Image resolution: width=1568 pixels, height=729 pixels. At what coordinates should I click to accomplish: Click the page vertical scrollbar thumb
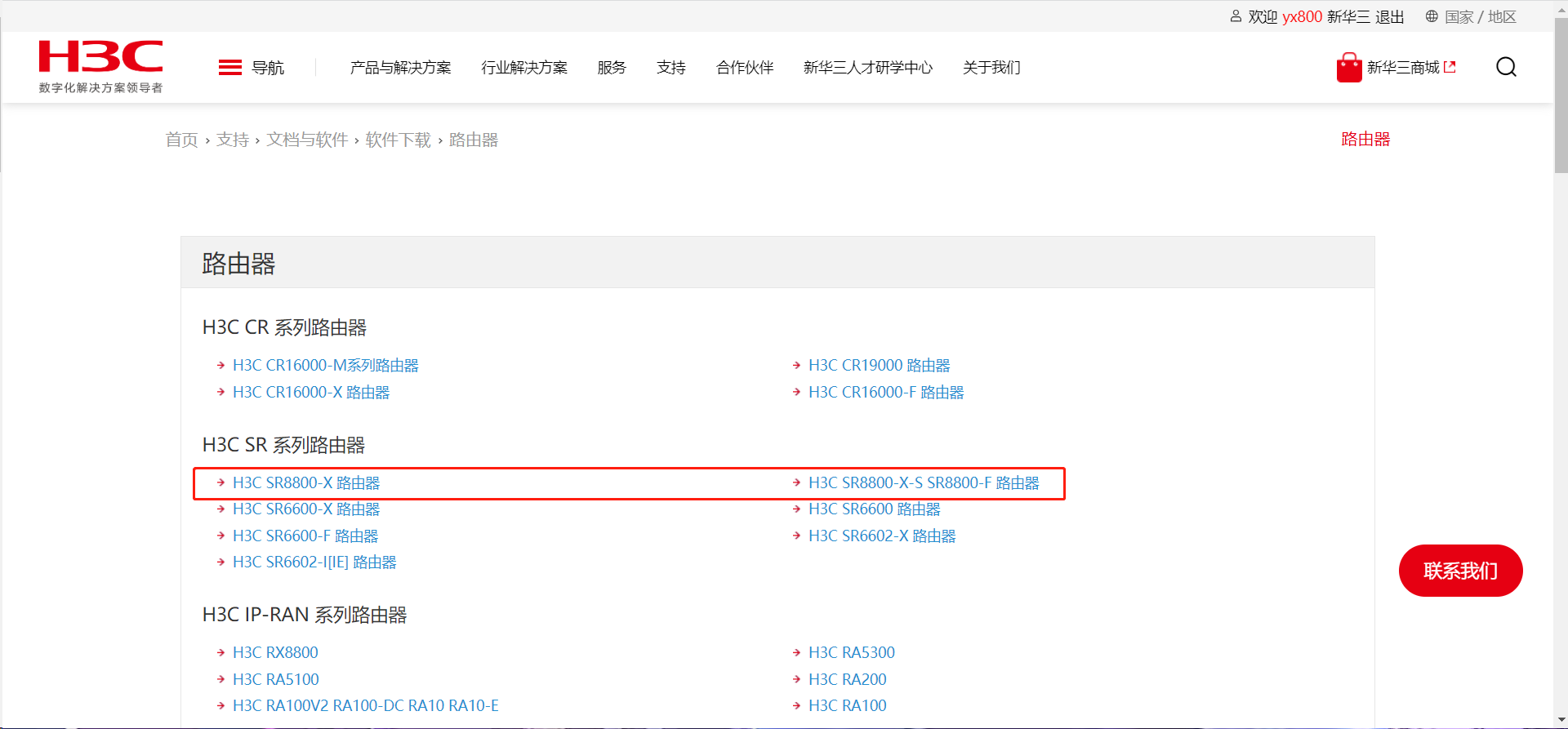click(x=1561, y=96)
